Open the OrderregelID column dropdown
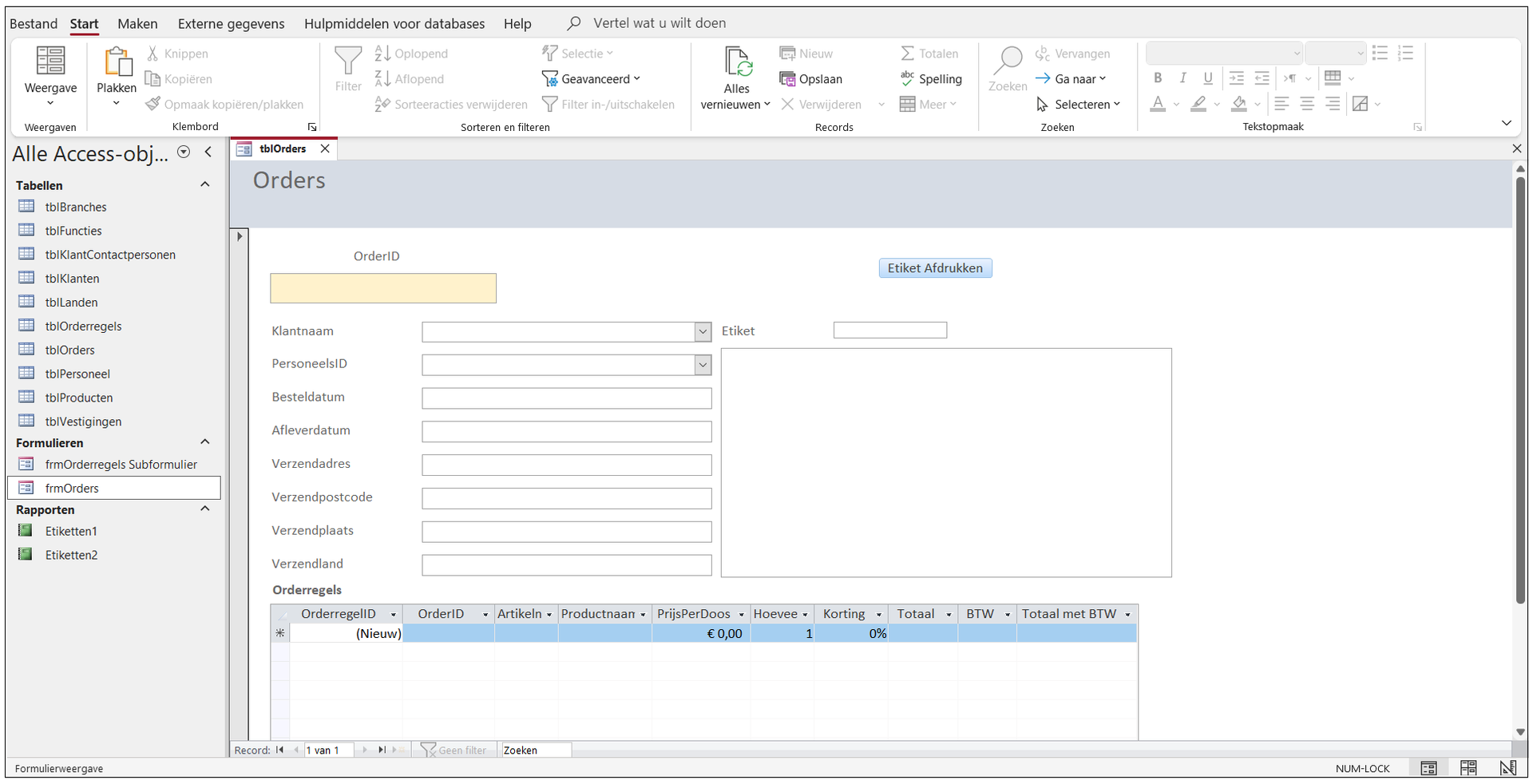This screenshot has height=784, width=1533. coord(393,615)
